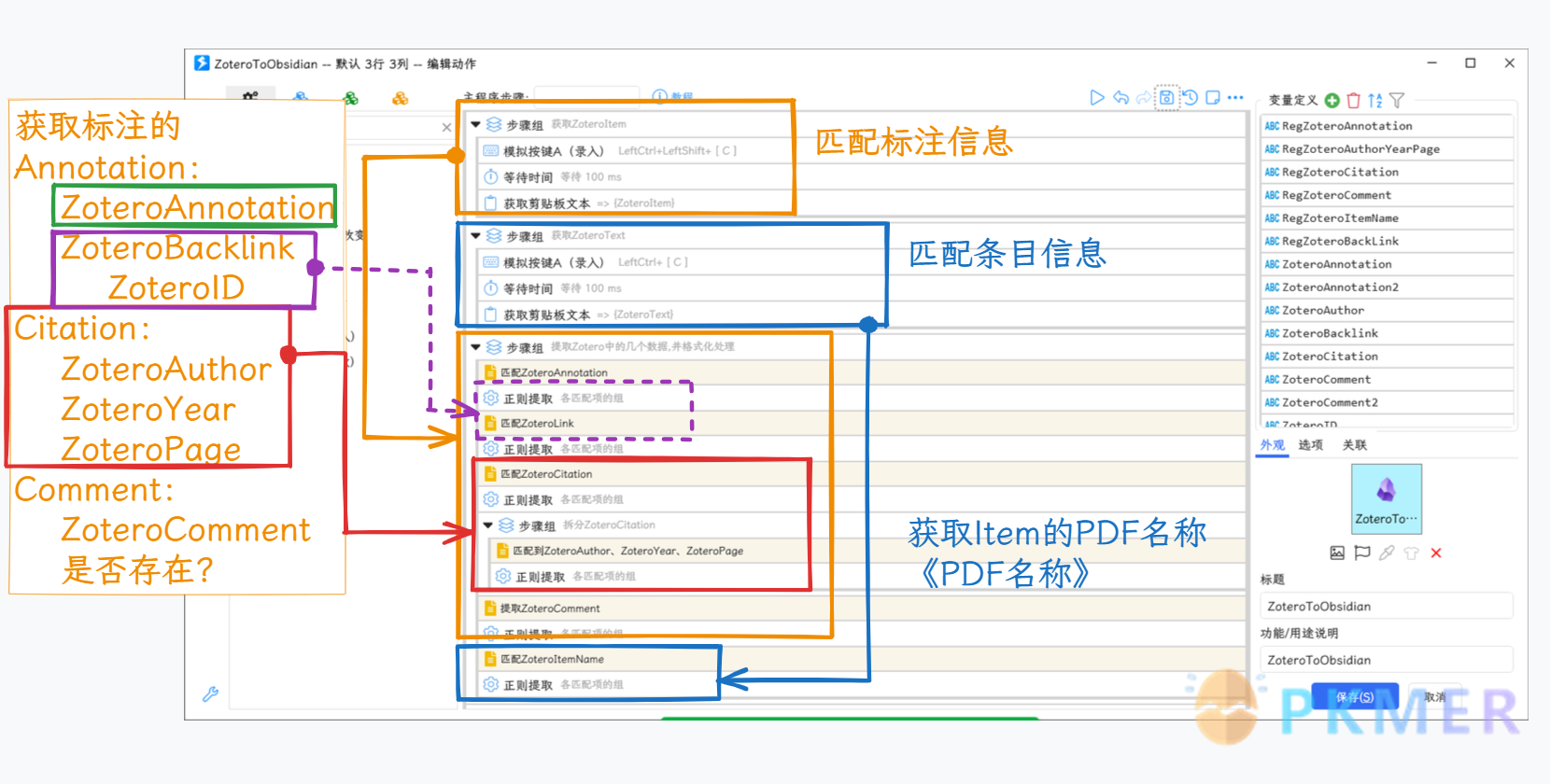Viewport: 1550px width, 784px height.
Task: Select RegZoteroBackLink variable
Action: coord(1386,242)
